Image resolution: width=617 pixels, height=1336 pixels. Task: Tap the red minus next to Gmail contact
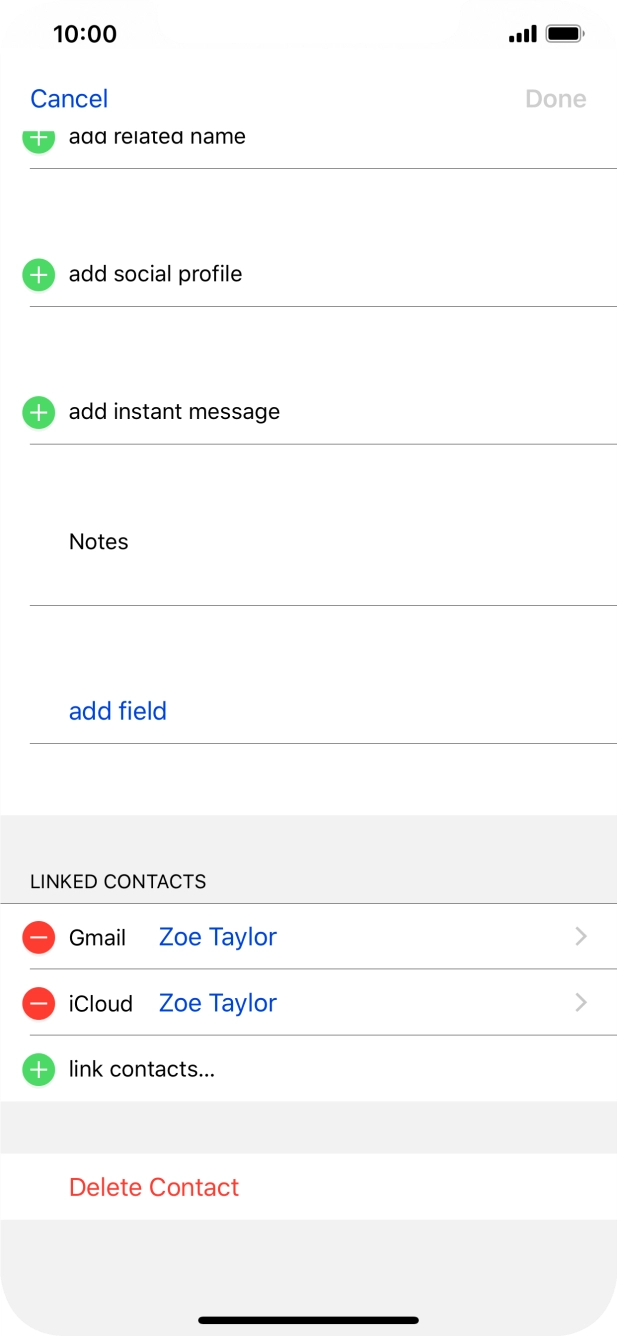click(x=38, y=936)
